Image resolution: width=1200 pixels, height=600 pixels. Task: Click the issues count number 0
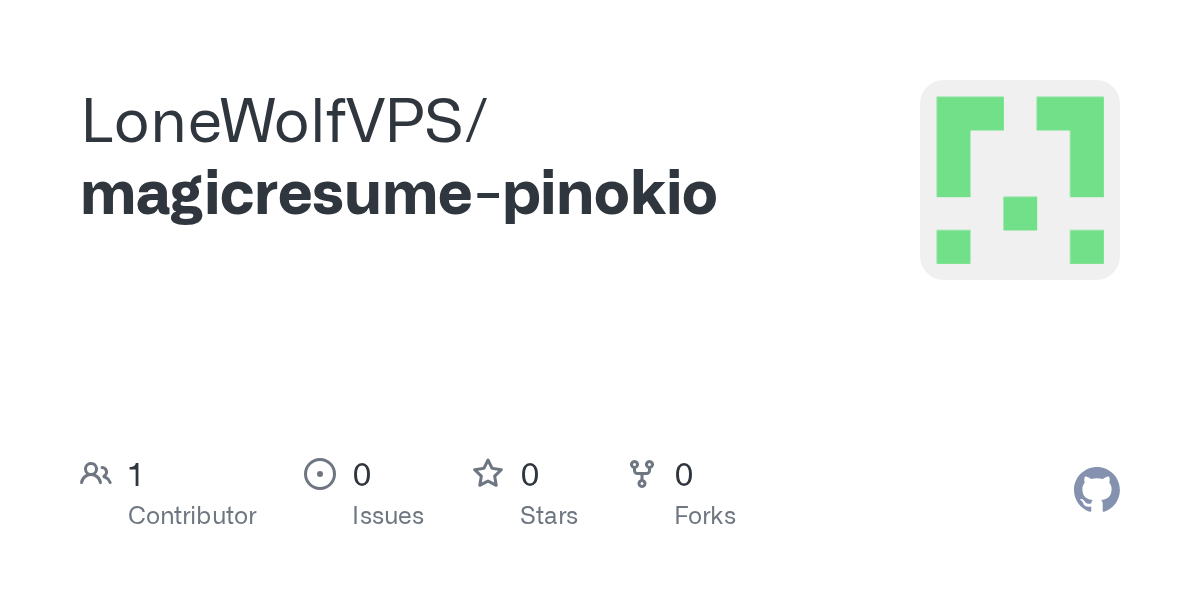pos(362,475)
